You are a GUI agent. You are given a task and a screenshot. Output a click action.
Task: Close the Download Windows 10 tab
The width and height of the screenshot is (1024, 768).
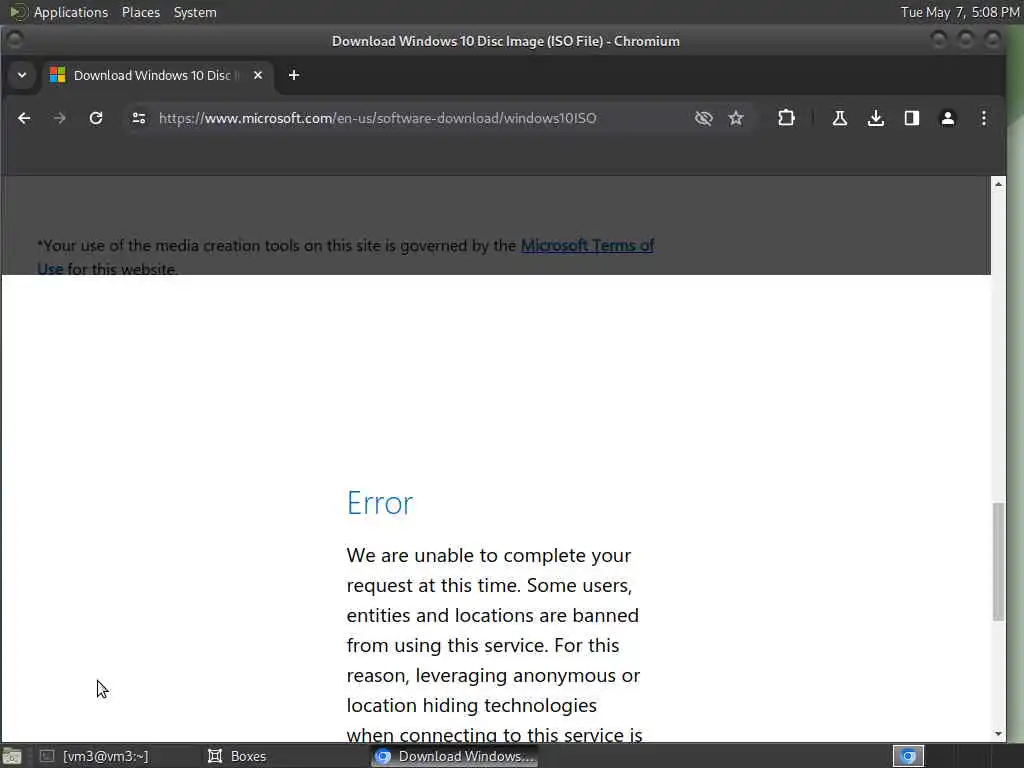tap(258, 75)
